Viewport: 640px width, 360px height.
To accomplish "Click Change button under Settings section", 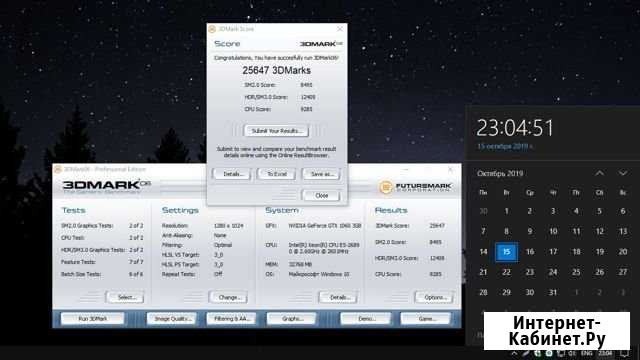I will click(228, 297).
